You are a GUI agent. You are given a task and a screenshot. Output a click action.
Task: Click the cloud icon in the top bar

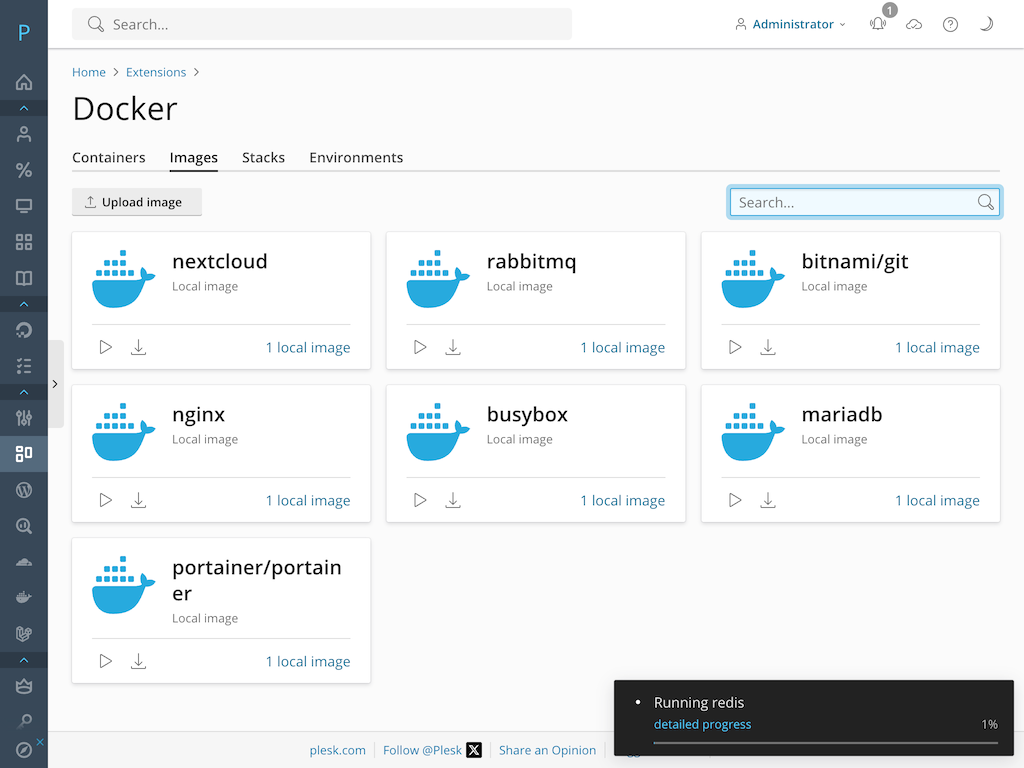click(x=914, y=24)
